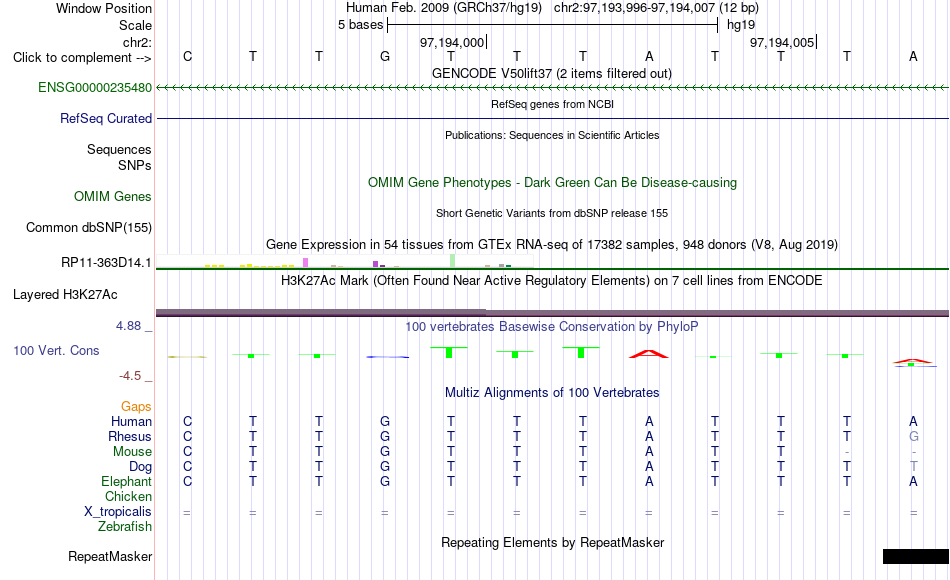Click the '5 bases' scale bar label

tap(360, 25)
